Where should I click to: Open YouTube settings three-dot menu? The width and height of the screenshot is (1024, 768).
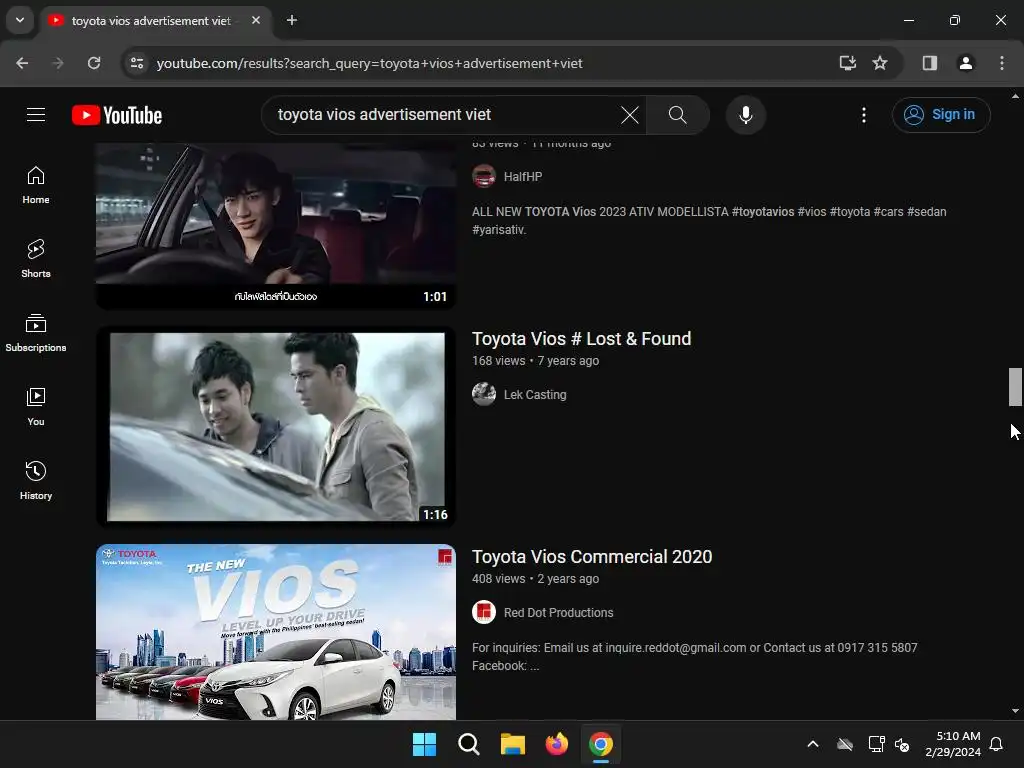point(863,115)
